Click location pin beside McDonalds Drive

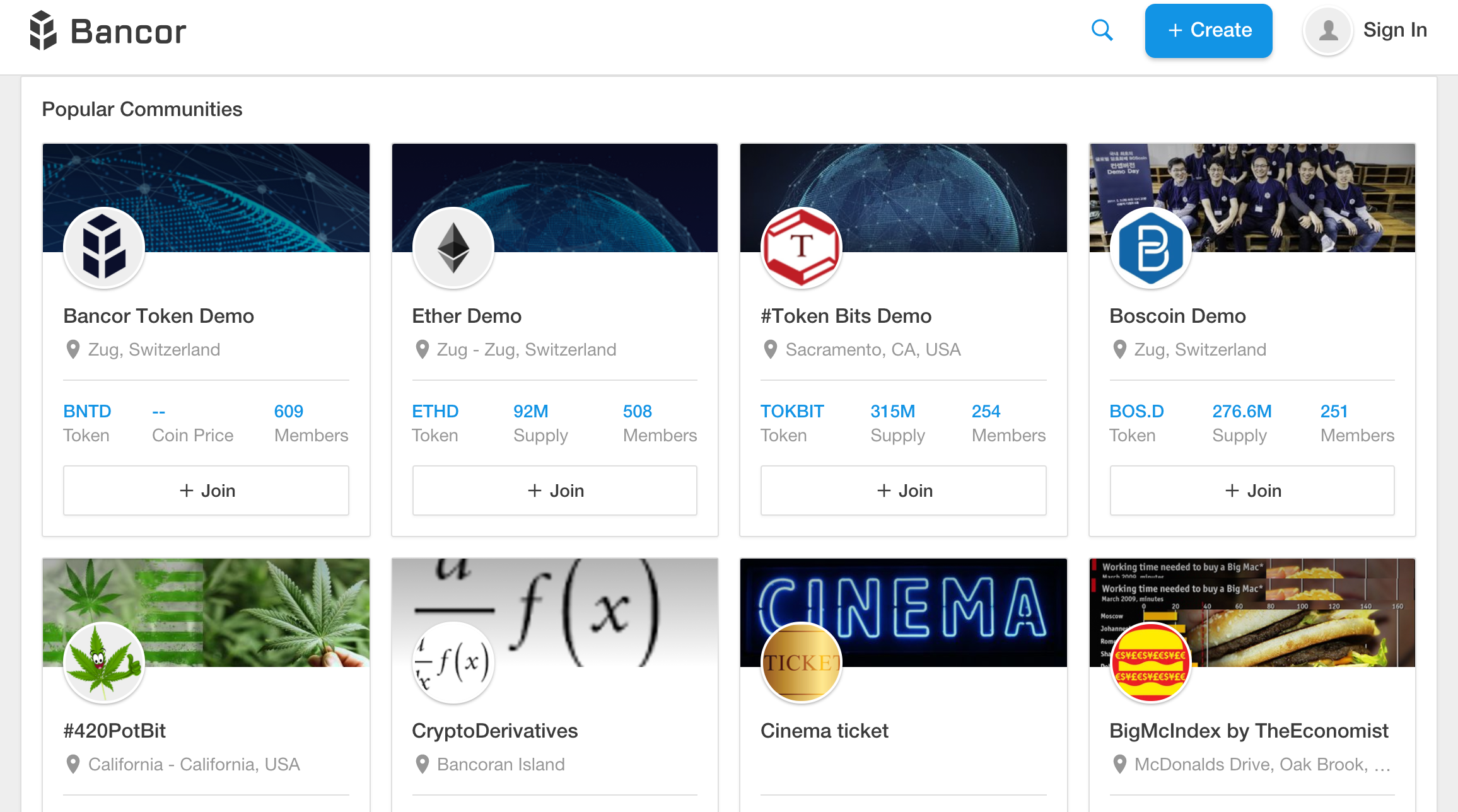(1119, 765)
